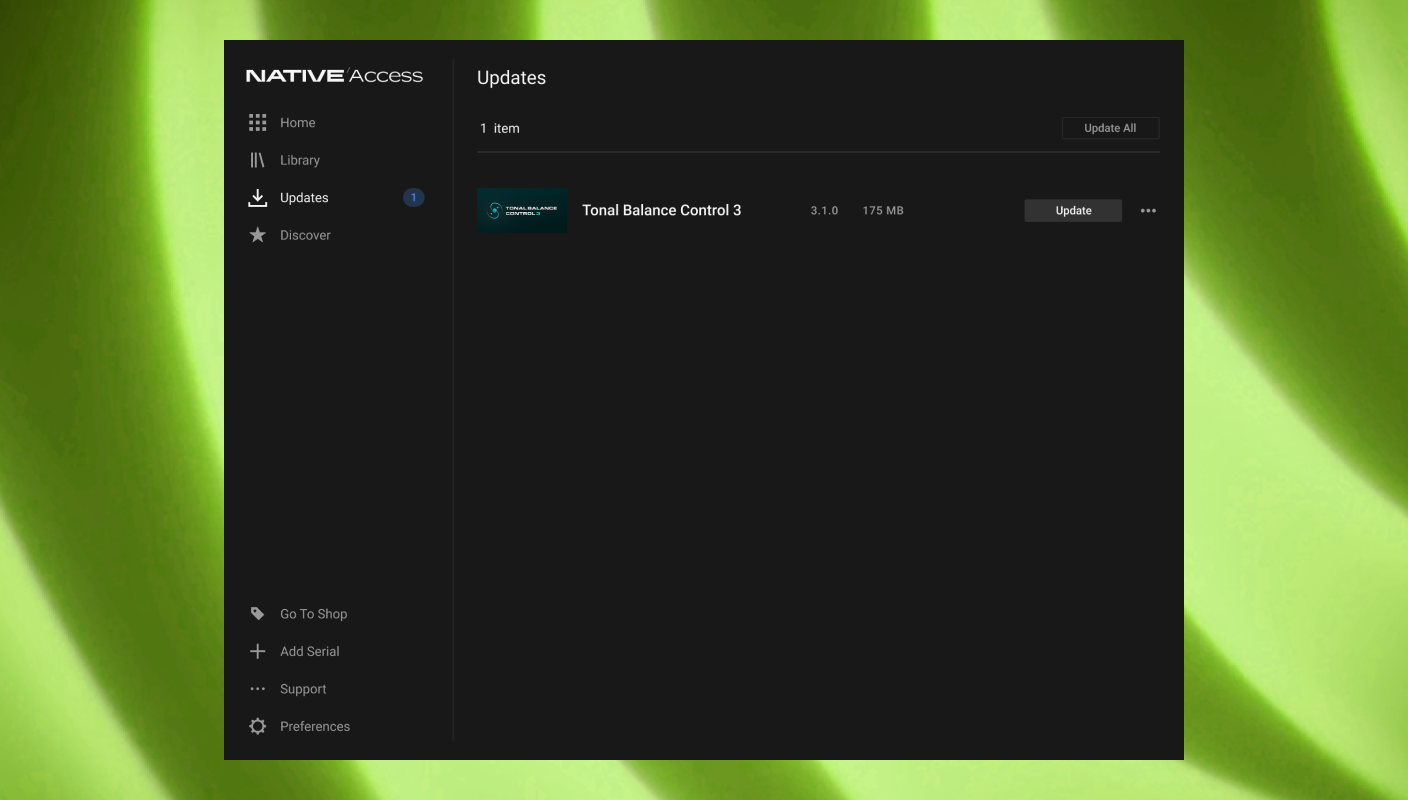Update Tonal Balance Control 3
Image resolution: width=1408 pixels, height=800 pixels.
pos(1073,210)
